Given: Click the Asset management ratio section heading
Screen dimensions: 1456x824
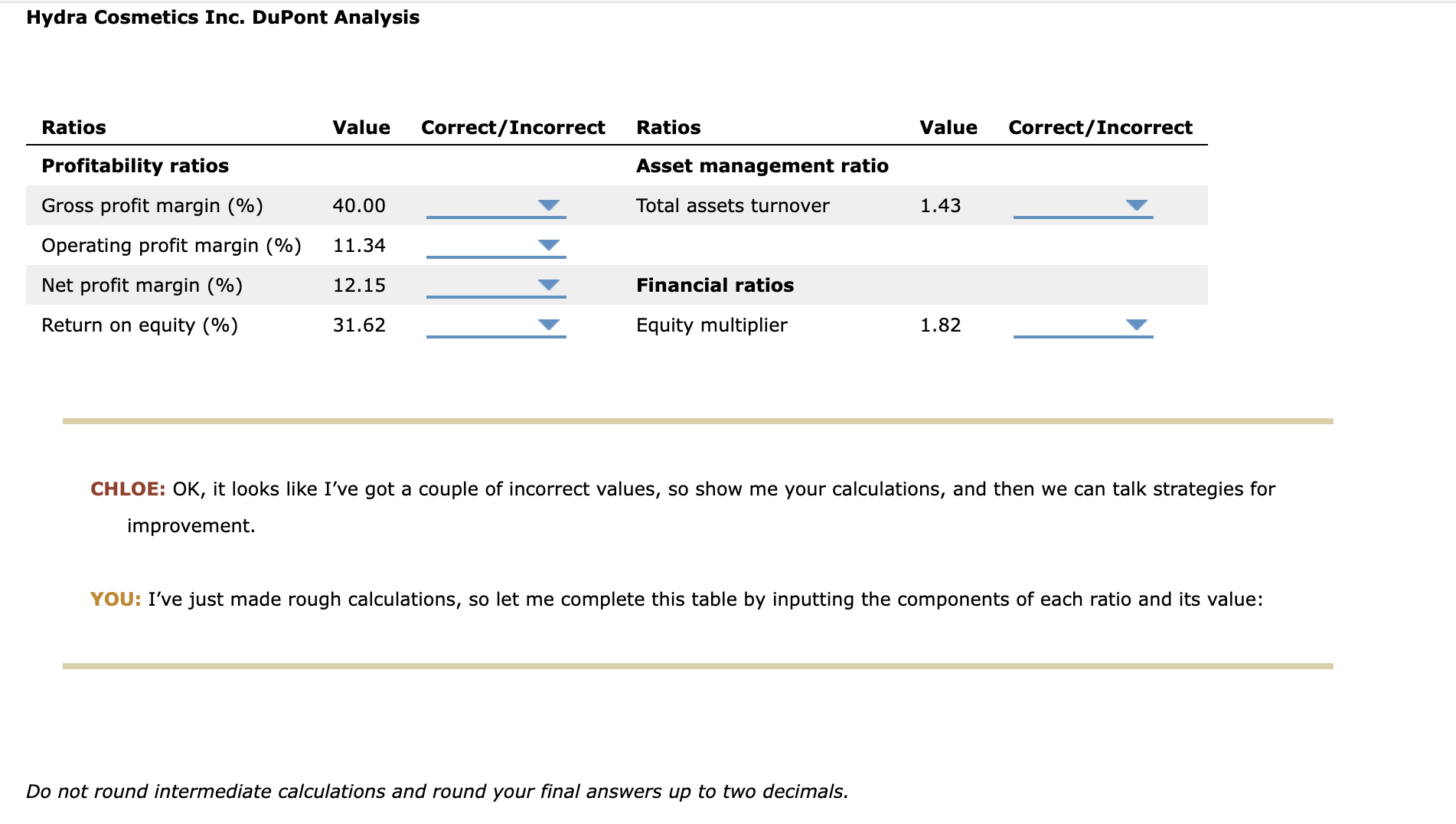Looking at the screenshot, I should click(x=762, y=165).
